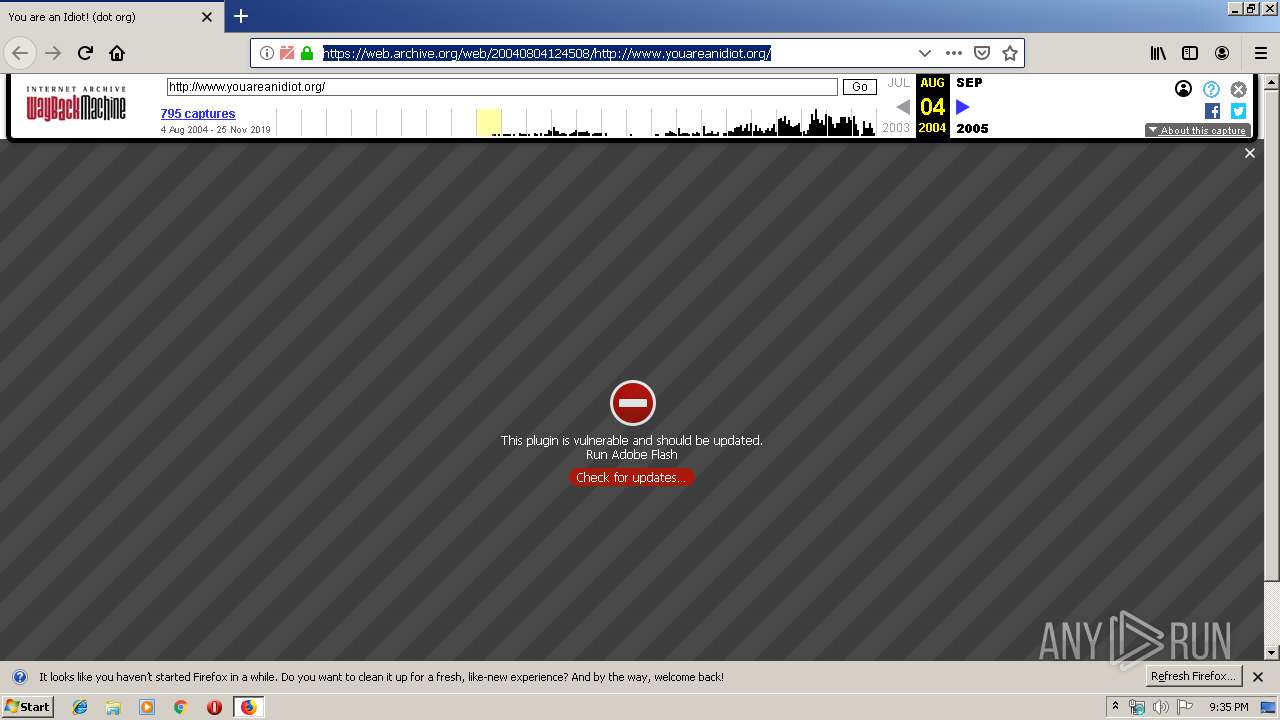Viewport: 1280px width, 720px height.
Task: Share capture on Twitter
Action: [1238, 111]
